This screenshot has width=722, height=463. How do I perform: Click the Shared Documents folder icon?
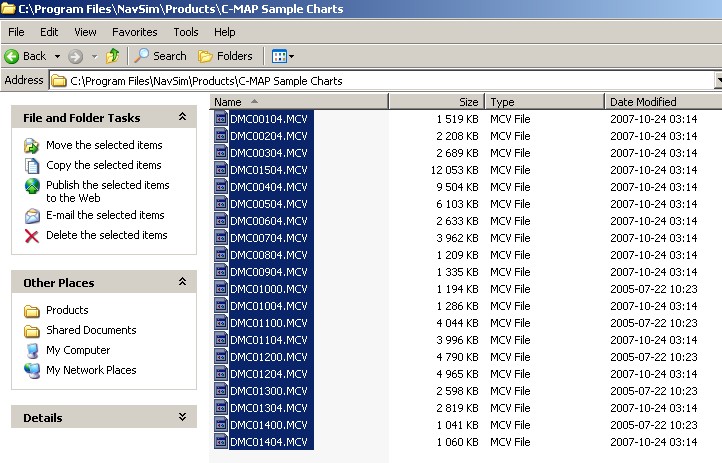[x=31, y=331]
